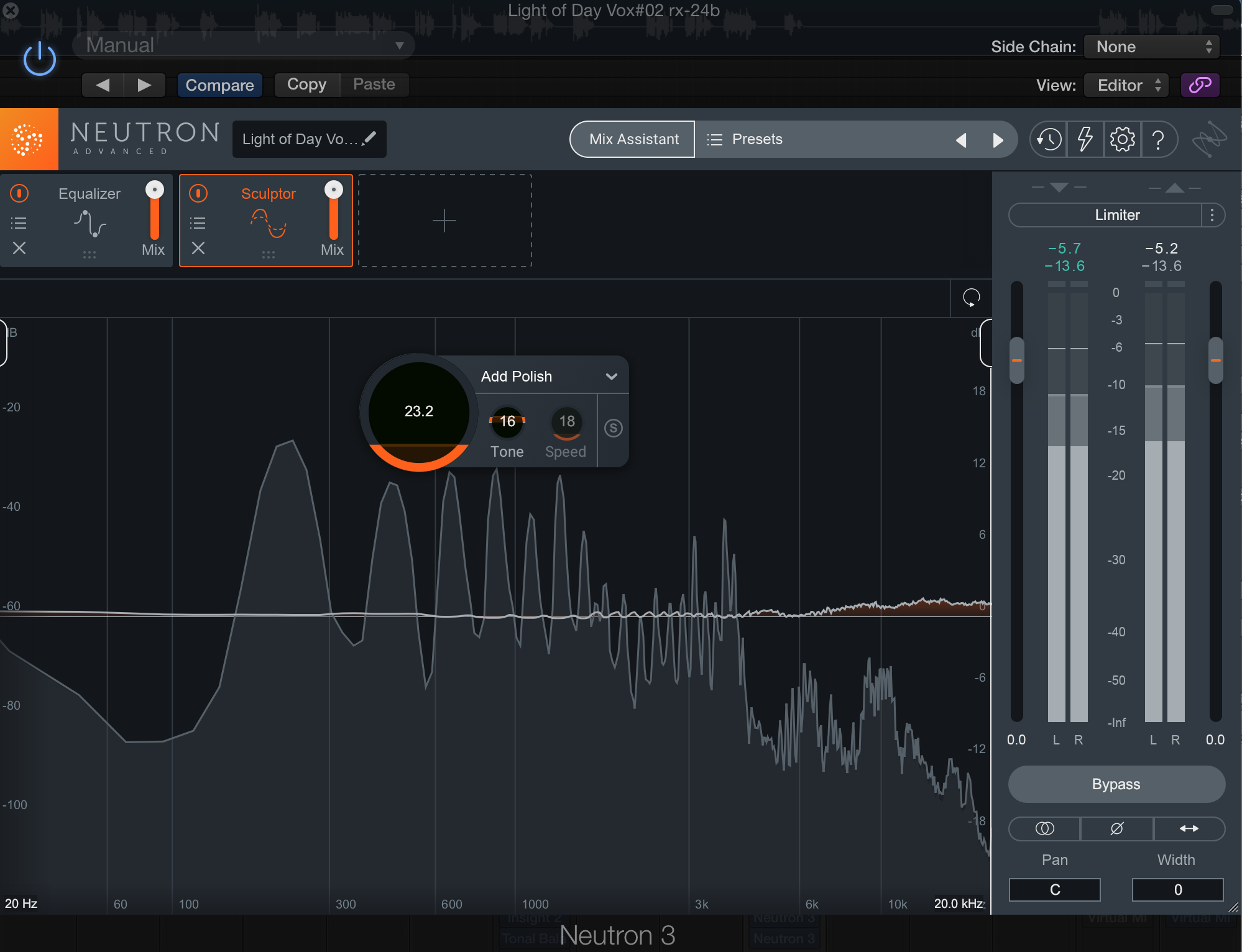Open Limiter options three-dot menu
The height and width of the screenshot is (952, 1242).
pyautogui.click(x=1212, y=215)
